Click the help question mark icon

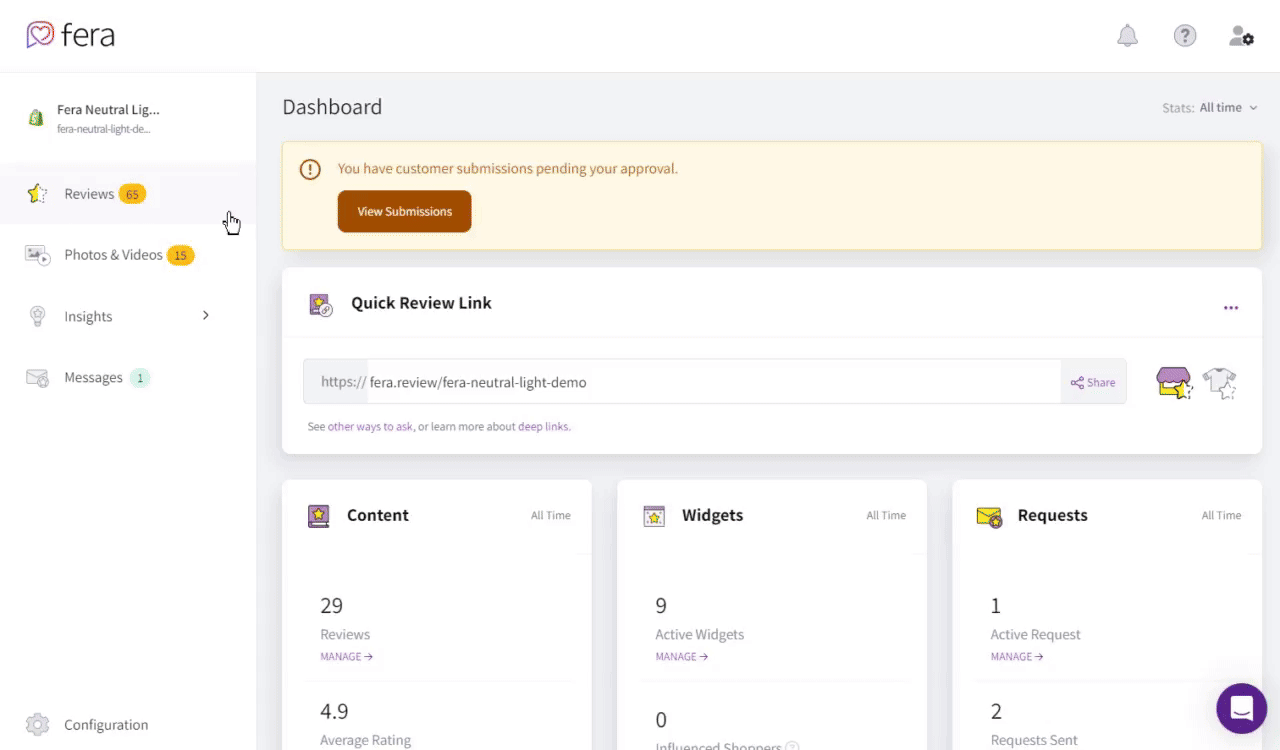[1185, 36]
